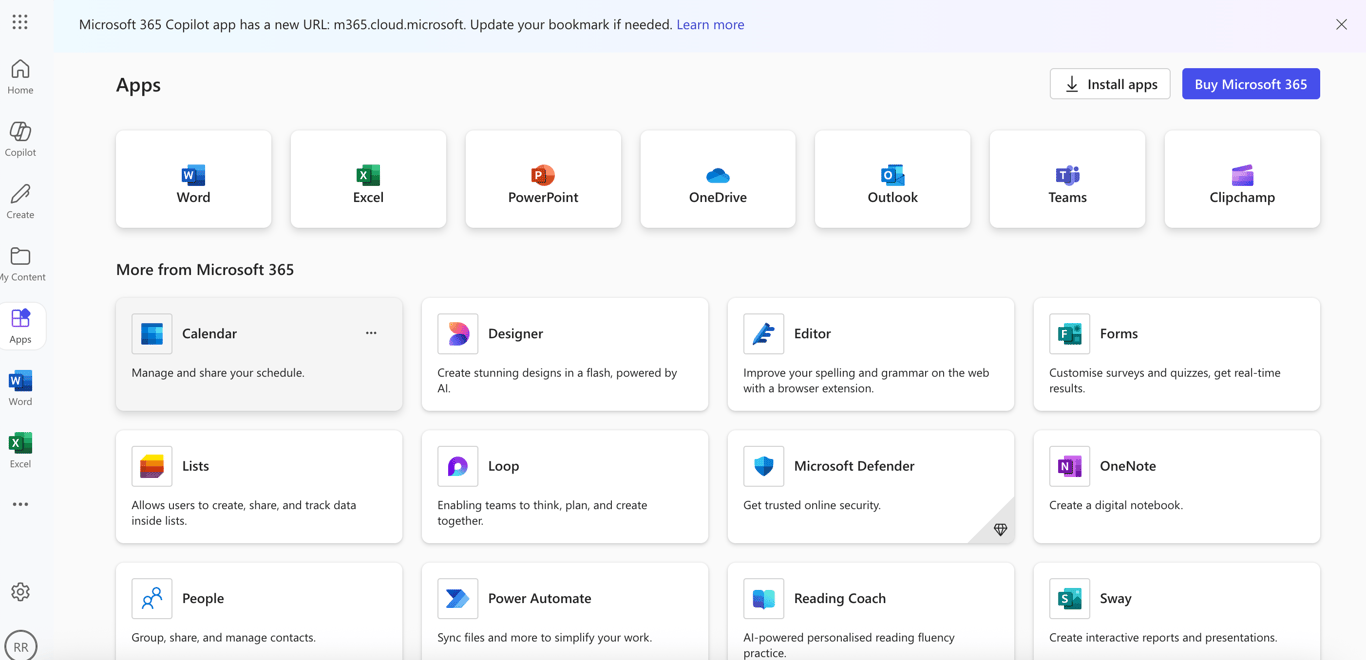Open Copilot from the left sidebar
The image size is (1366, 660).
tap(20, 138)
